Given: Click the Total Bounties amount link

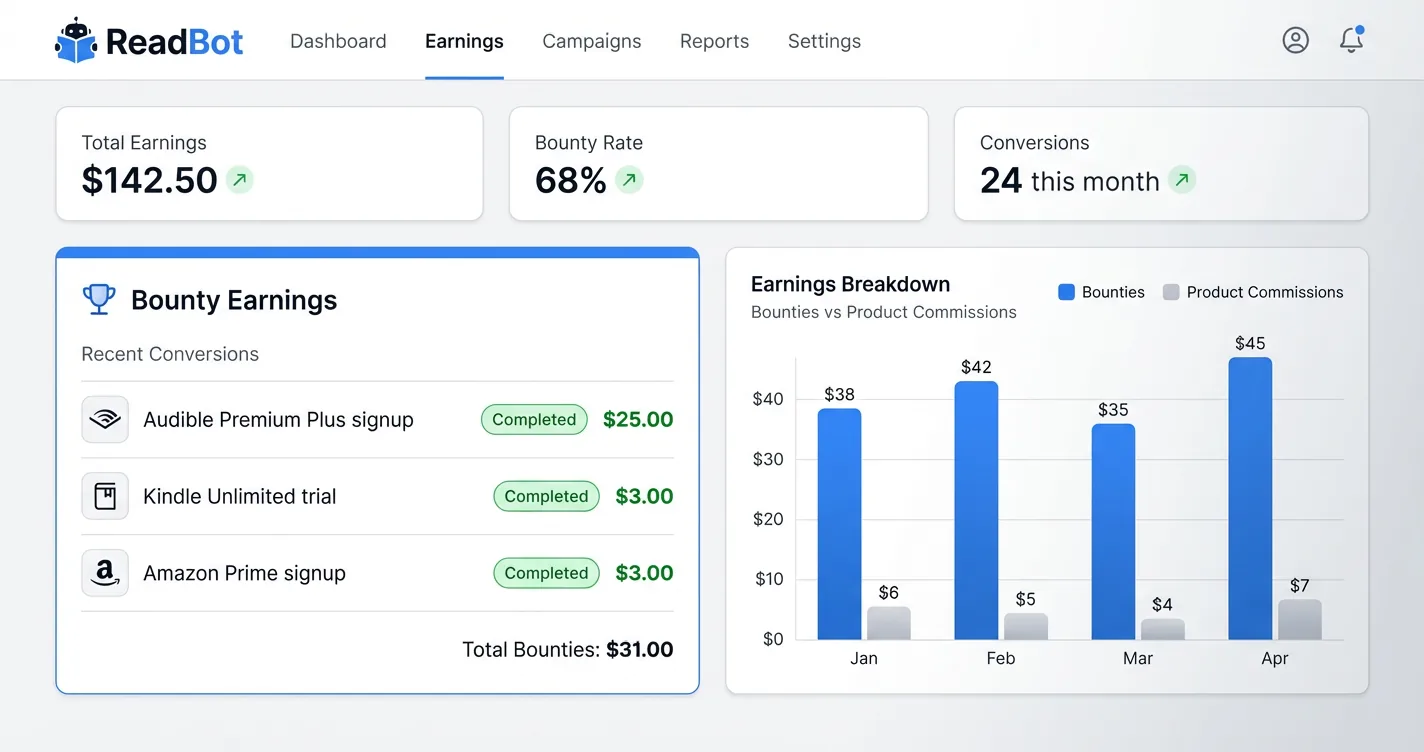Looking at the screenshot, I should [x=640, y=649].
